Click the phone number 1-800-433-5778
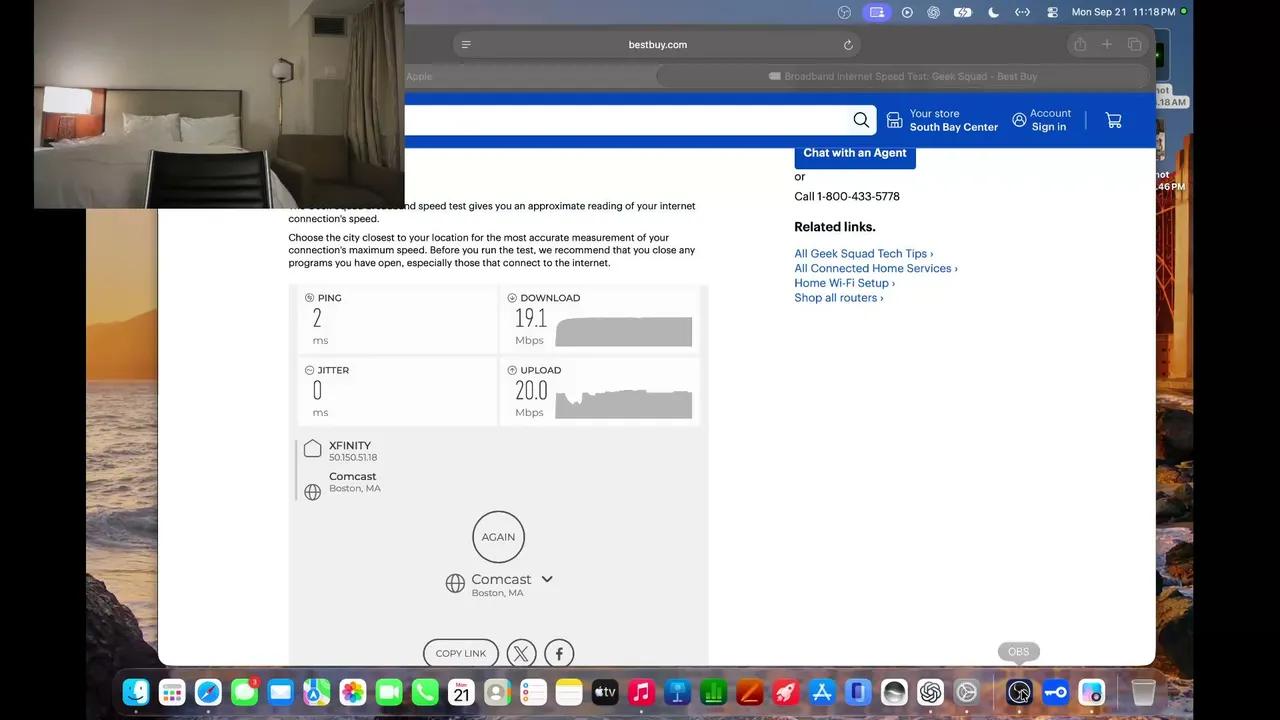The height and width of the screenshot is (720, 1280). 858,196
